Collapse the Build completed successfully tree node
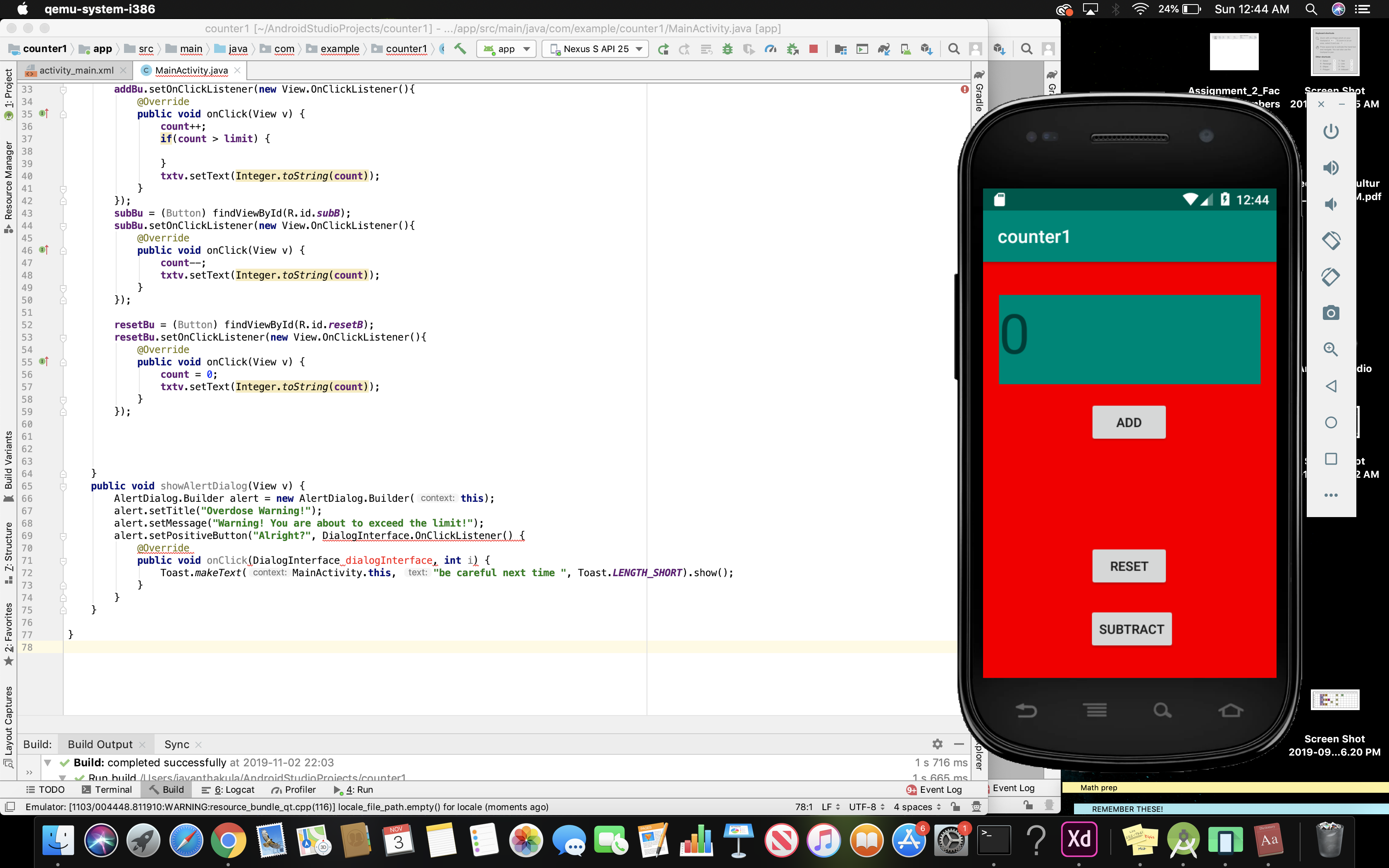This screenshot has height=868, width=1389. 48,762
